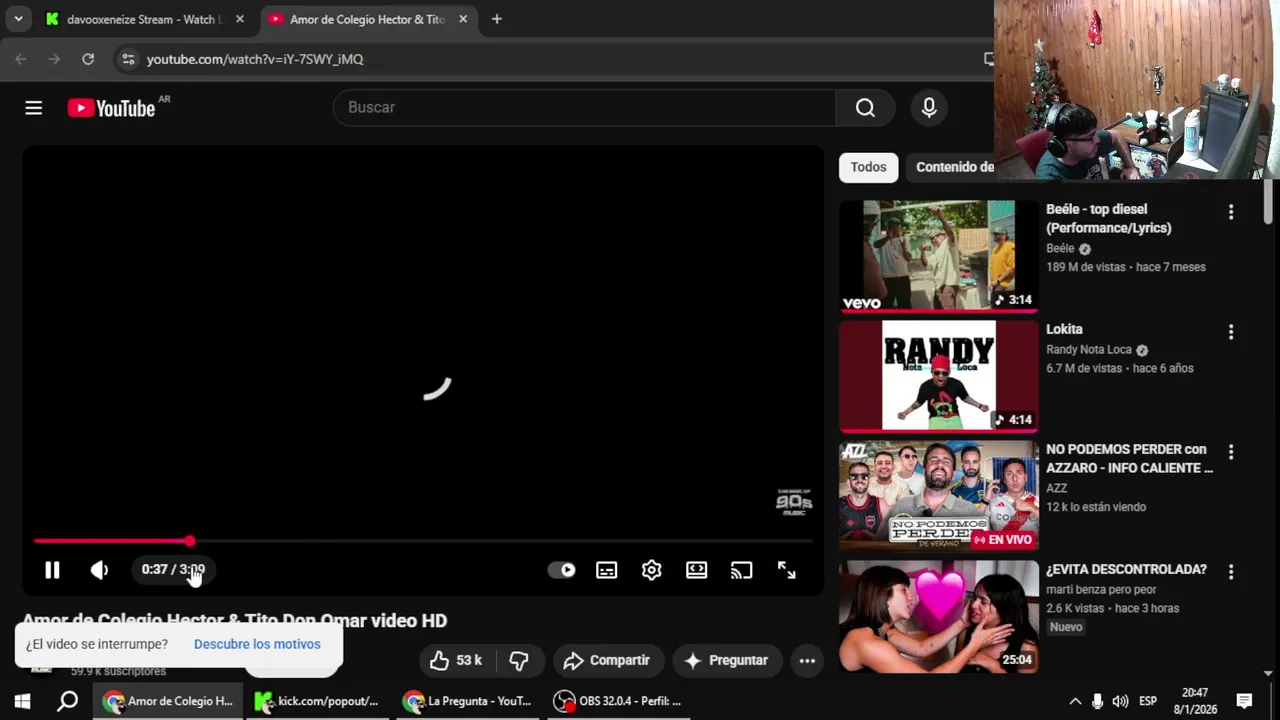Image resolution: width=1280 pixels, height=720 pixels.
Task: View site information icon in address bar
Action: click(128, 59)
